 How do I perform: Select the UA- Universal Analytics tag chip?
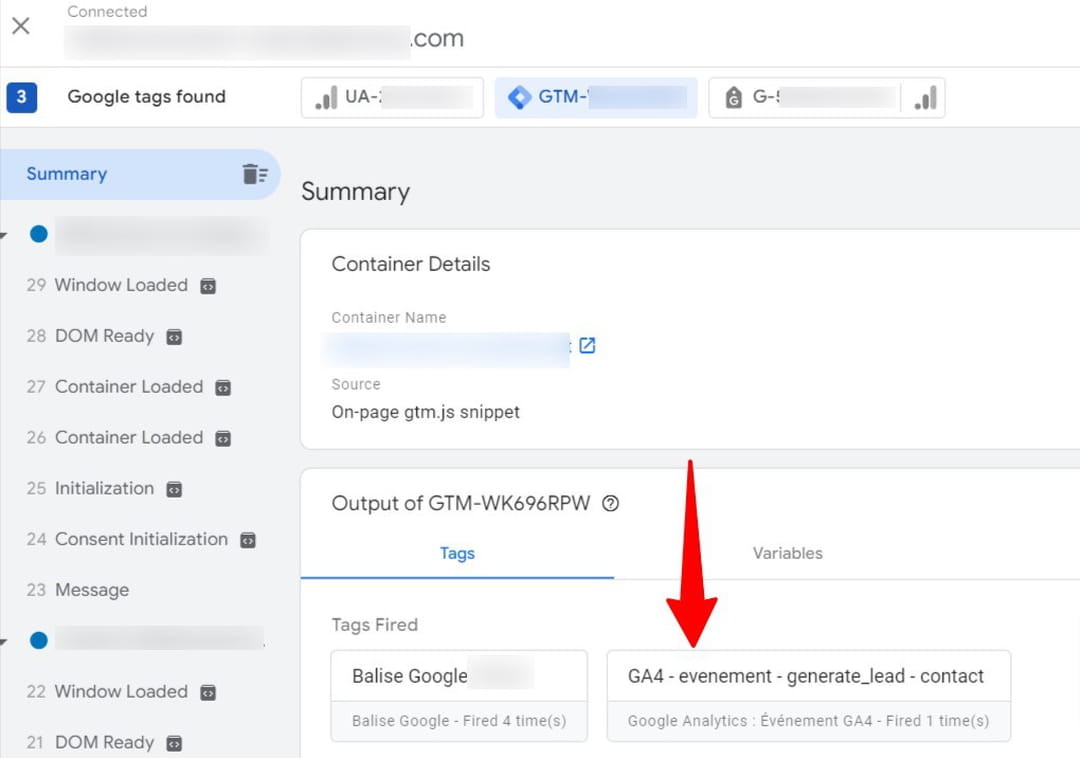[x=392, y=97]
